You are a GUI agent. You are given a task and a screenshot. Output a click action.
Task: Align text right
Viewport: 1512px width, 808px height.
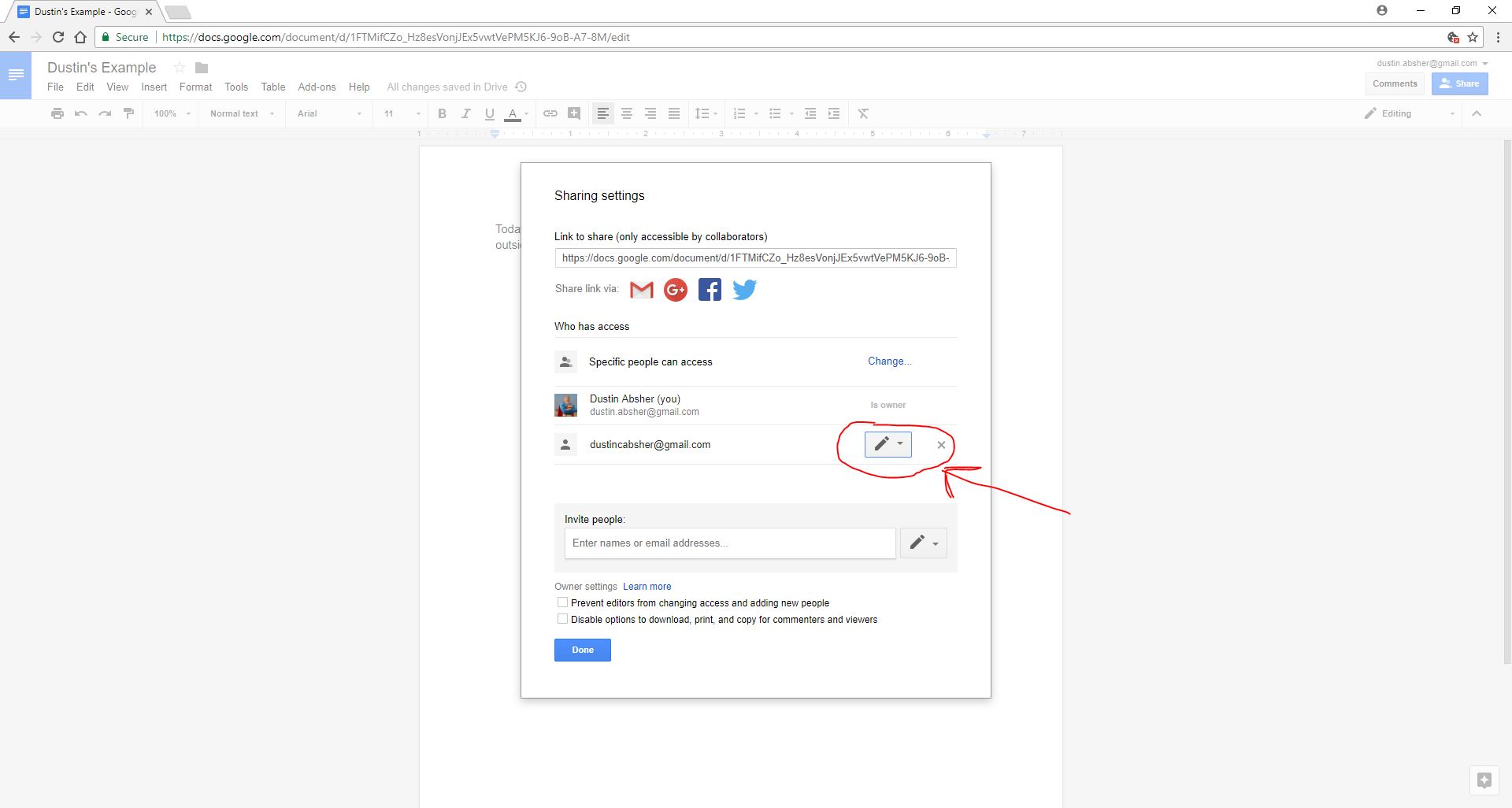pos(650,113)
